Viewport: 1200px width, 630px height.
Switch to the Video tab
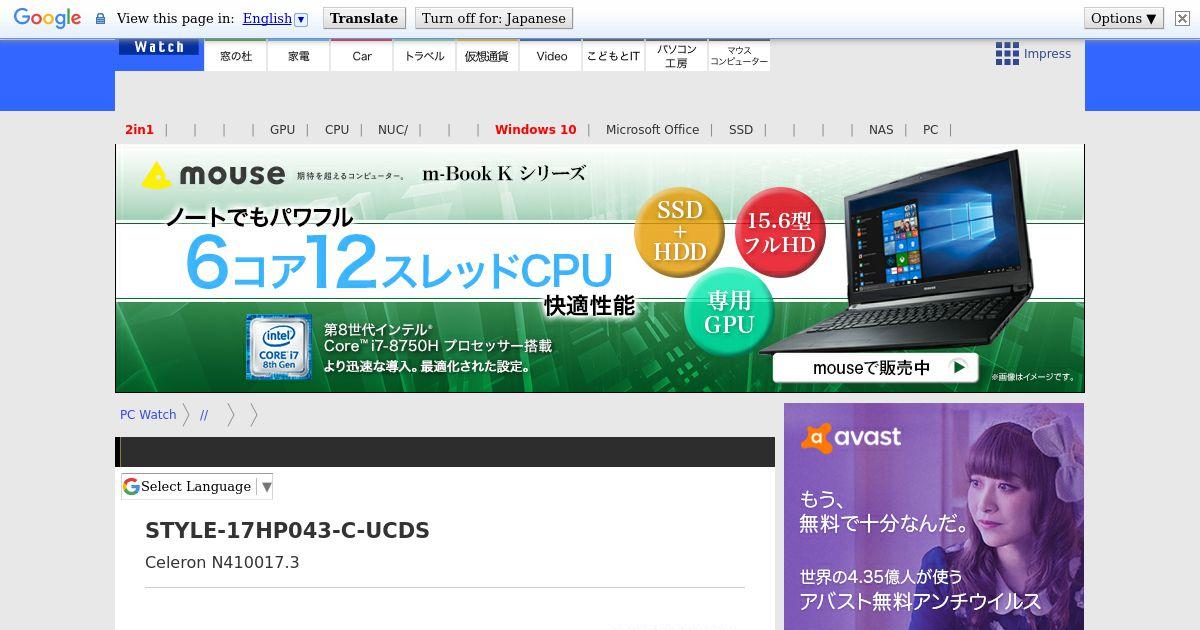(x=551, y=56)
